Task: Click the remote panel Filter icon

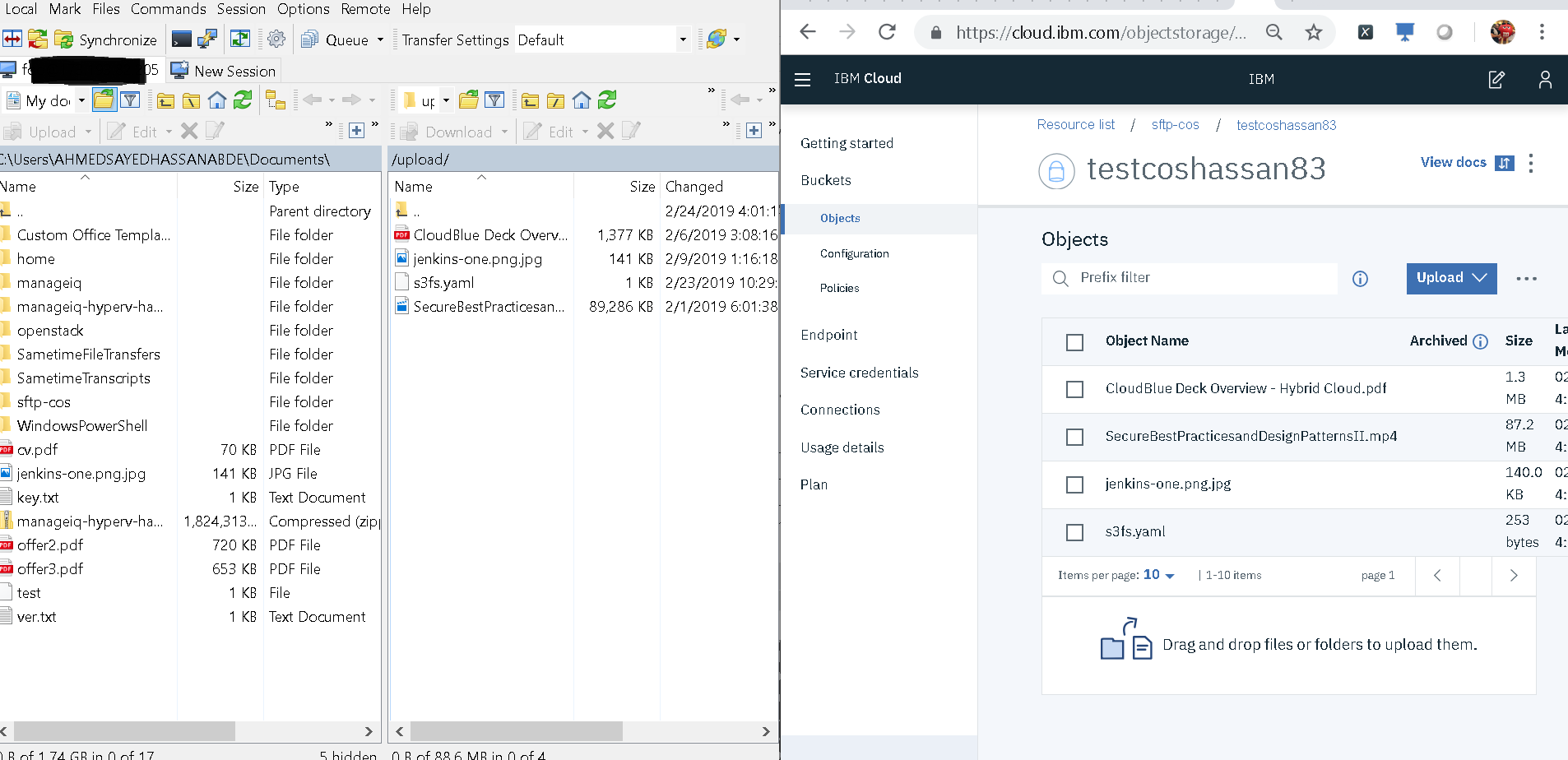Action: tap(494, 100)
